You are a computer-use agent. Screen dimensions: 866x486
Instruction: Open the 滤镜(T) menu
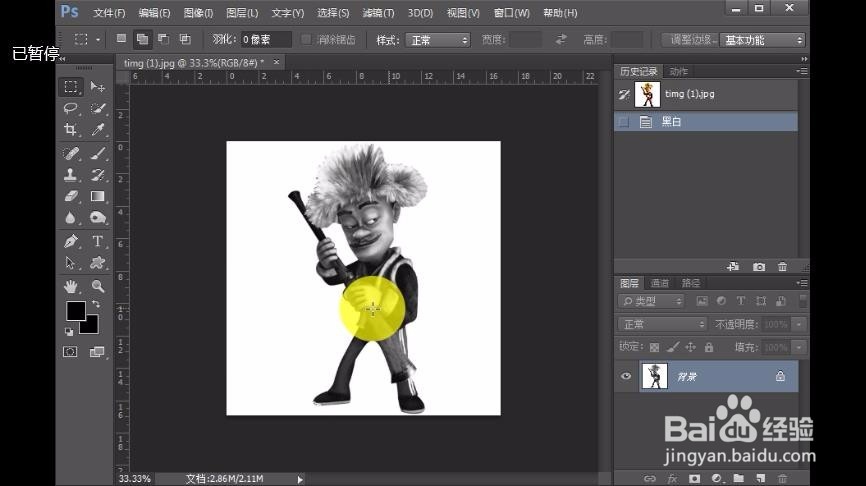click(378, 13)
